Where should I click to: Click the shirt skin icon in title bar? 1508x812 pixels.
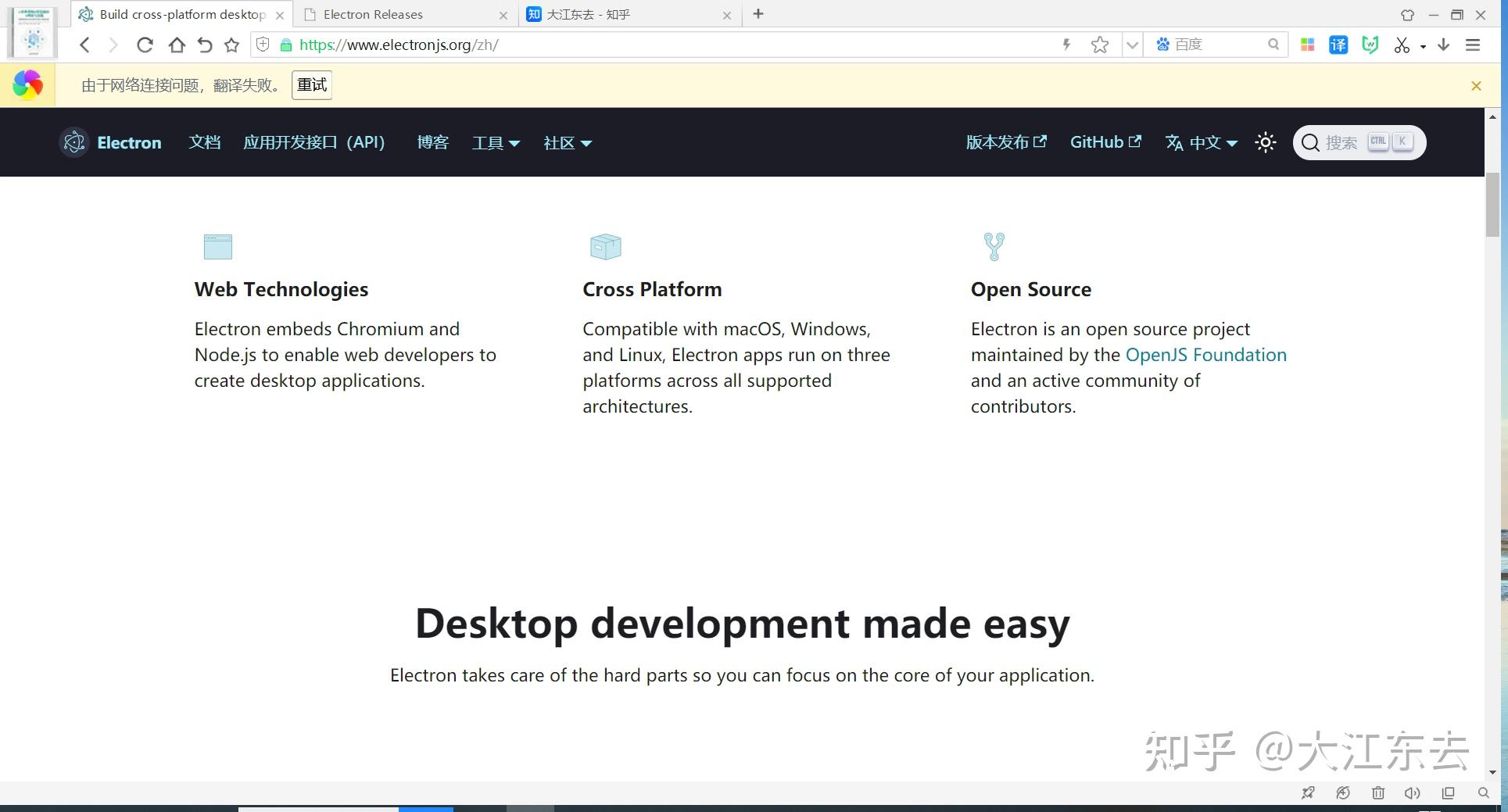pyautogui.click(x=1407, y=15)
